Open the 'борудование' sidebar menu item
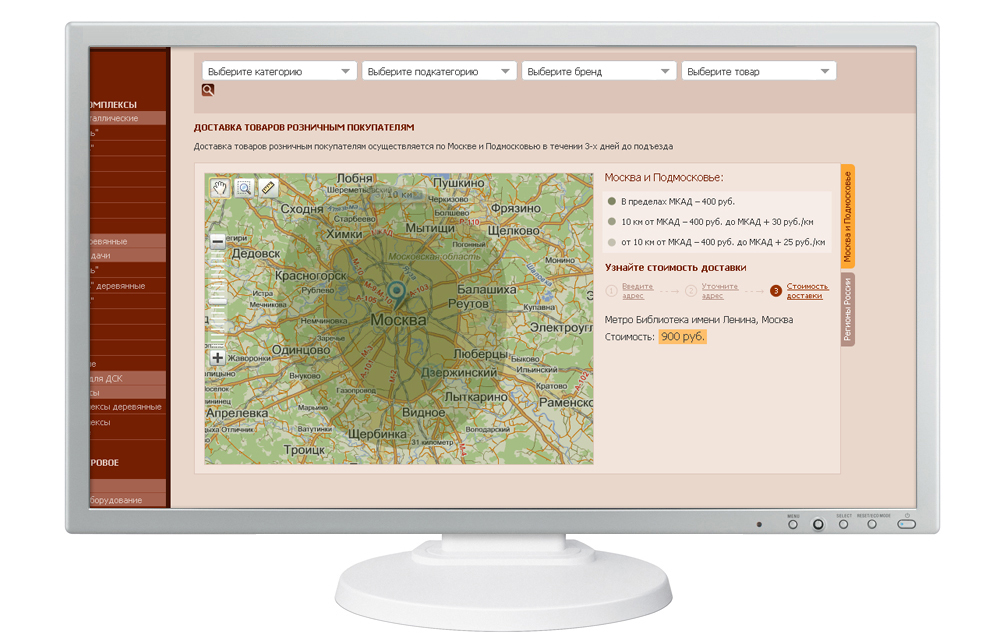 point(128,500)
